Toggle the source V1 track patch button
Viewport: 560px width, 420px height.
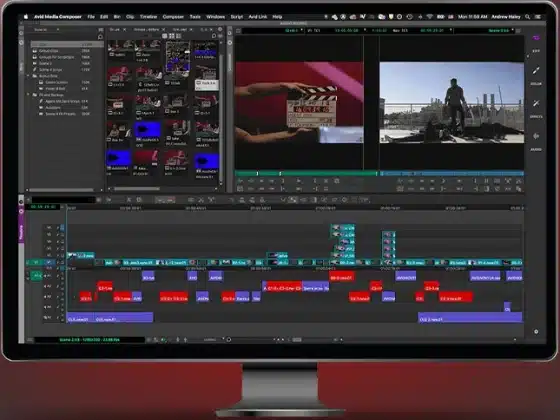tap(36, 262)
